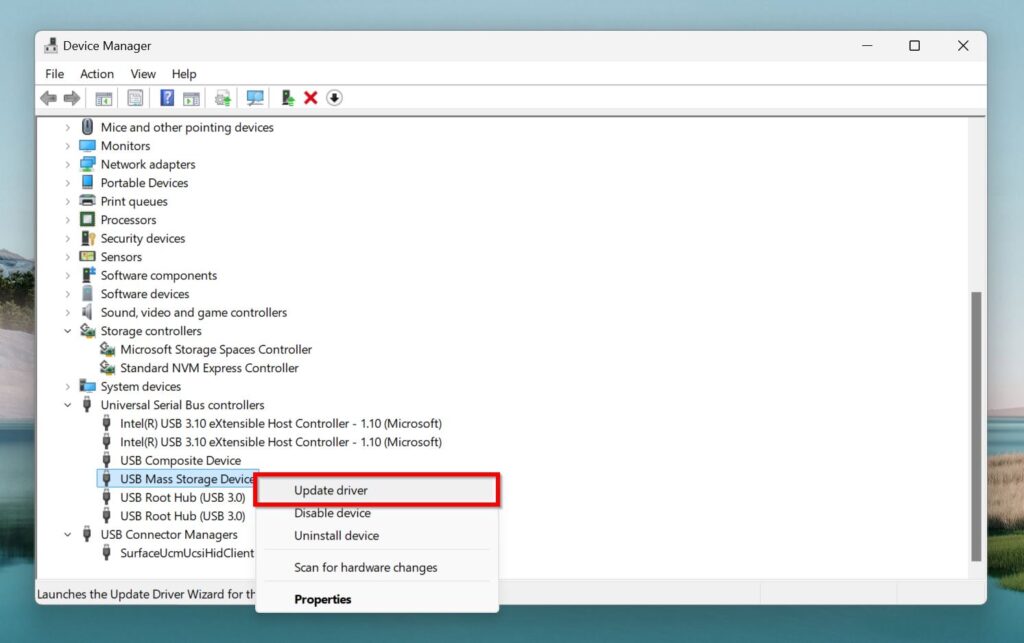The image size is (1024, 643).
Task: Choose Update driver from context menu
Action: pyautogui.click(x=331, y=490)
